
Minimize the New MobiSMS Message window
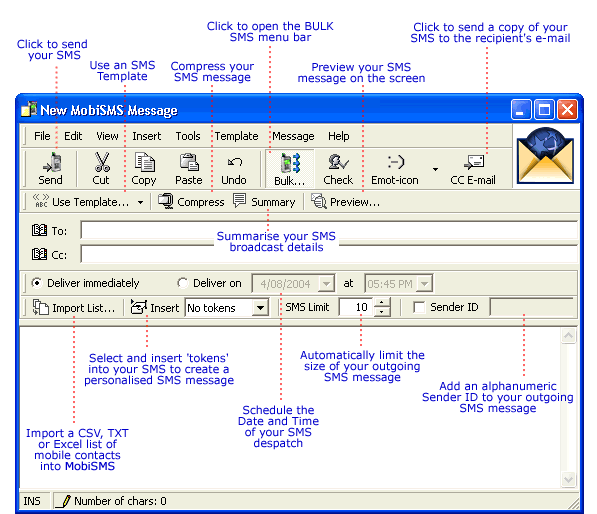tap(520, 110)
